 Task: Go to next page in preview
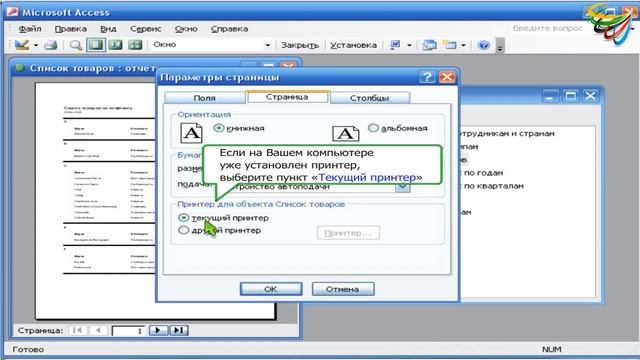point(158,330)
